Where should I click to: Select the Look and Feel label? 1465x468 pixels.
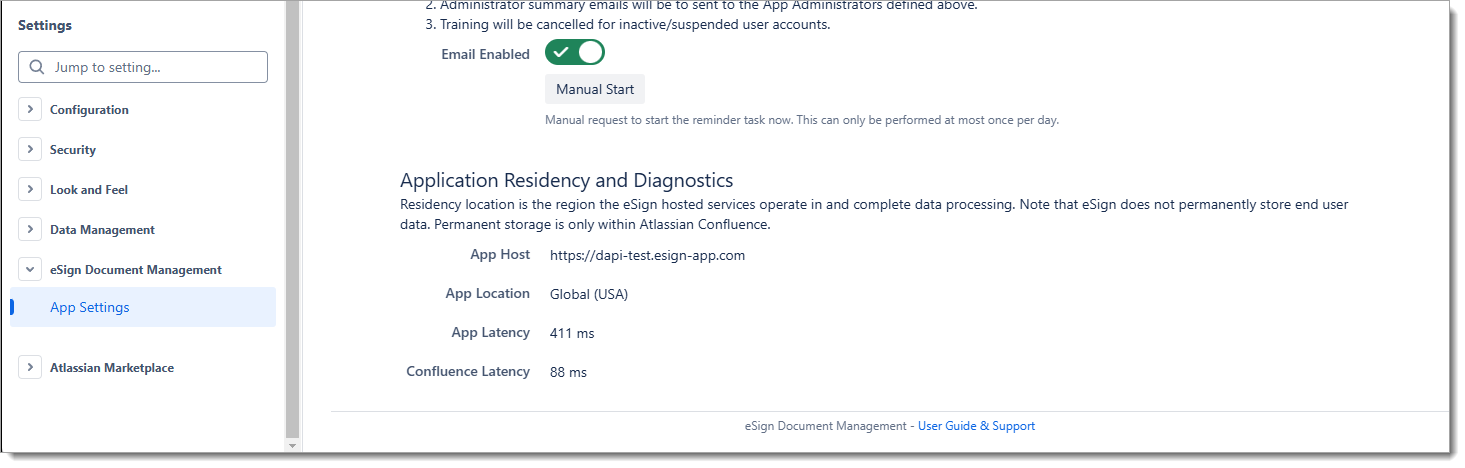(89, 190)
